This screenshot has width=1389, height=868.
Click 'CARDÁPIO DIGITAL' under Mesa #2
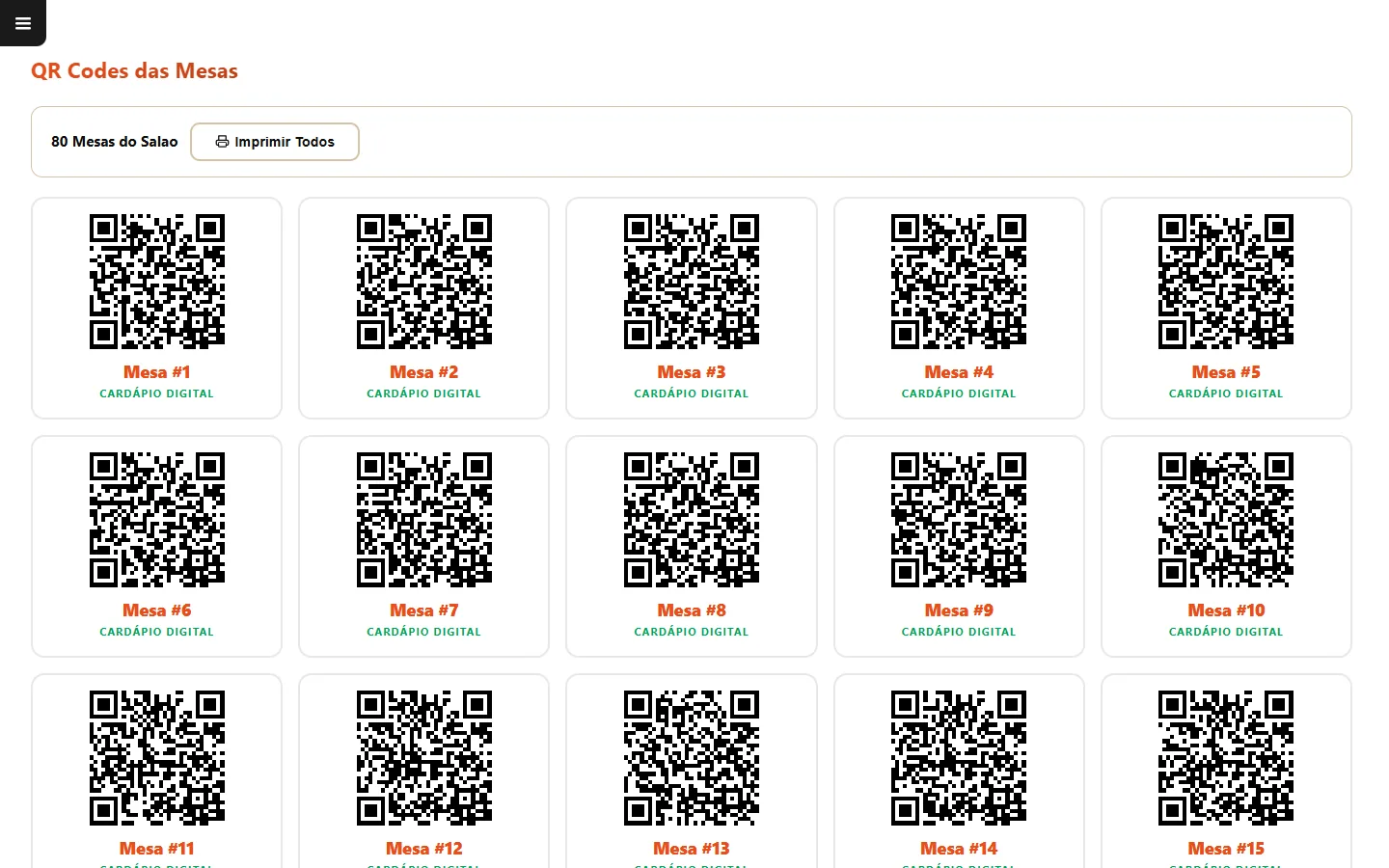click(424, 393)
